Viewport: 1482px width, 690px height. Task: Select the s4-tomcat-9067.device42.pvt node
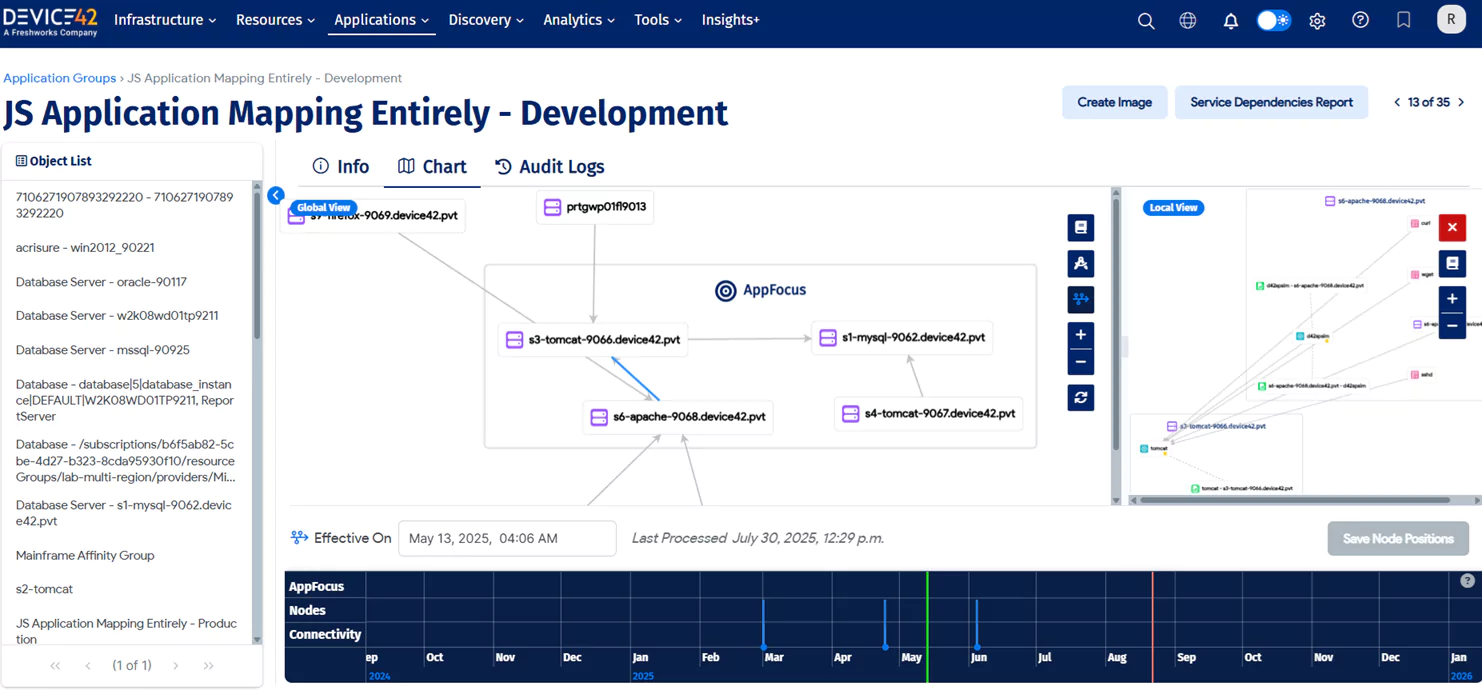pyautogui.click(x=929, y=413)
